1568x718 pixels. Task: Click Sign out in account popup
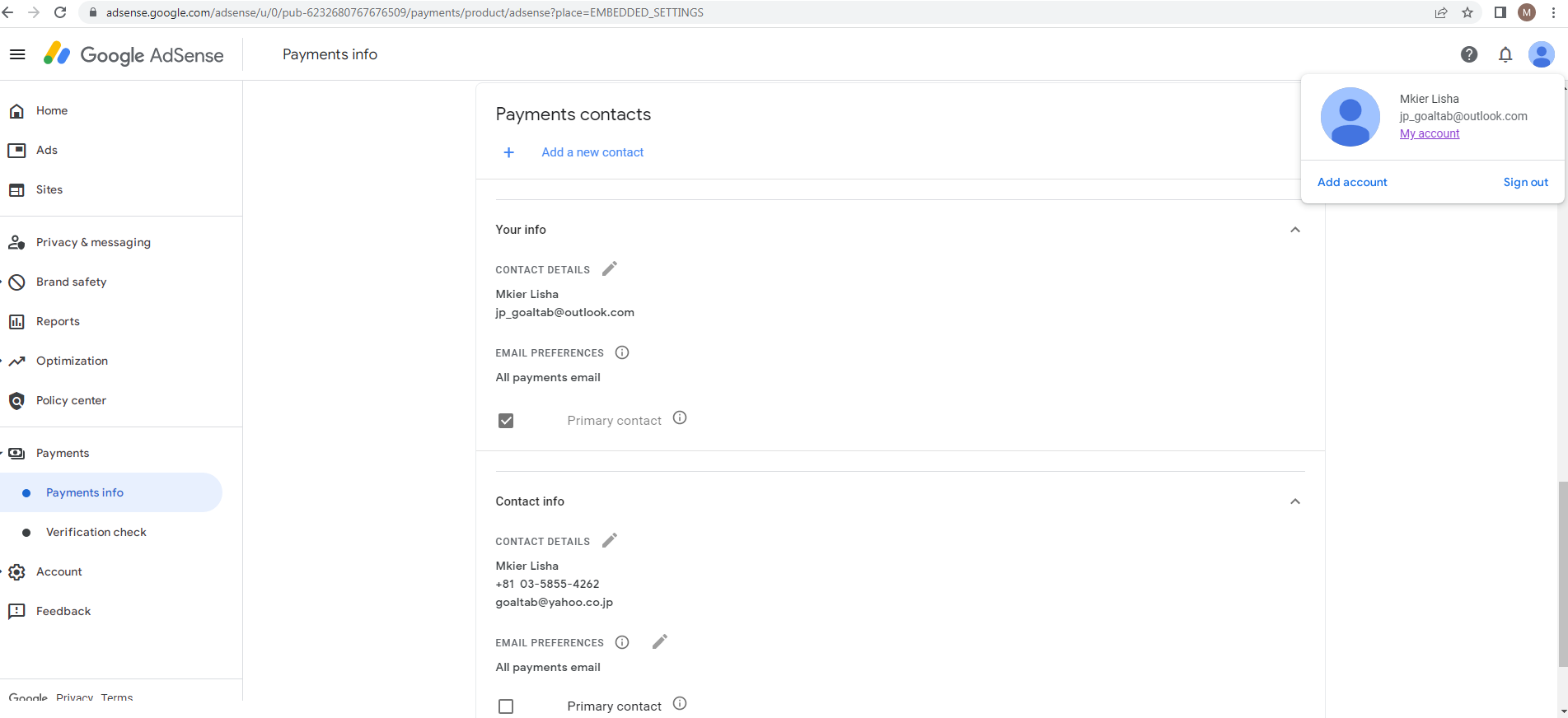pyautogui.click(x=1525, y=182)
